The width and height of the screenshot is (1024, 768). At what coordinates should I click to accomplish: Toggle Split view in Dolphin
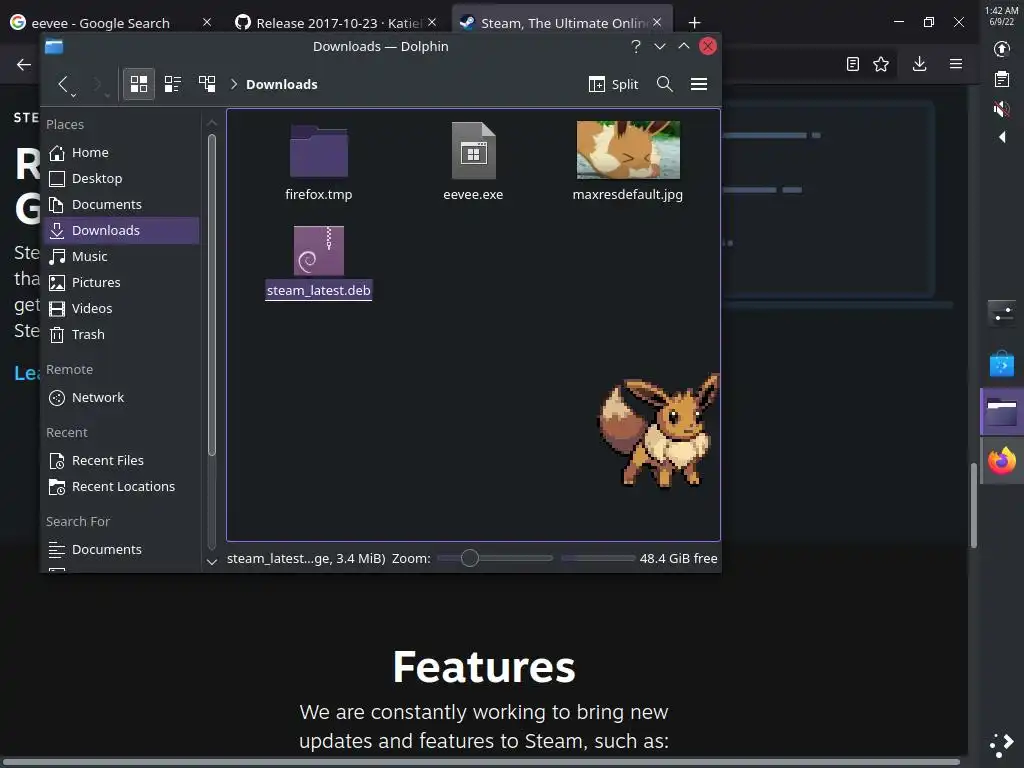click(613, 84)
